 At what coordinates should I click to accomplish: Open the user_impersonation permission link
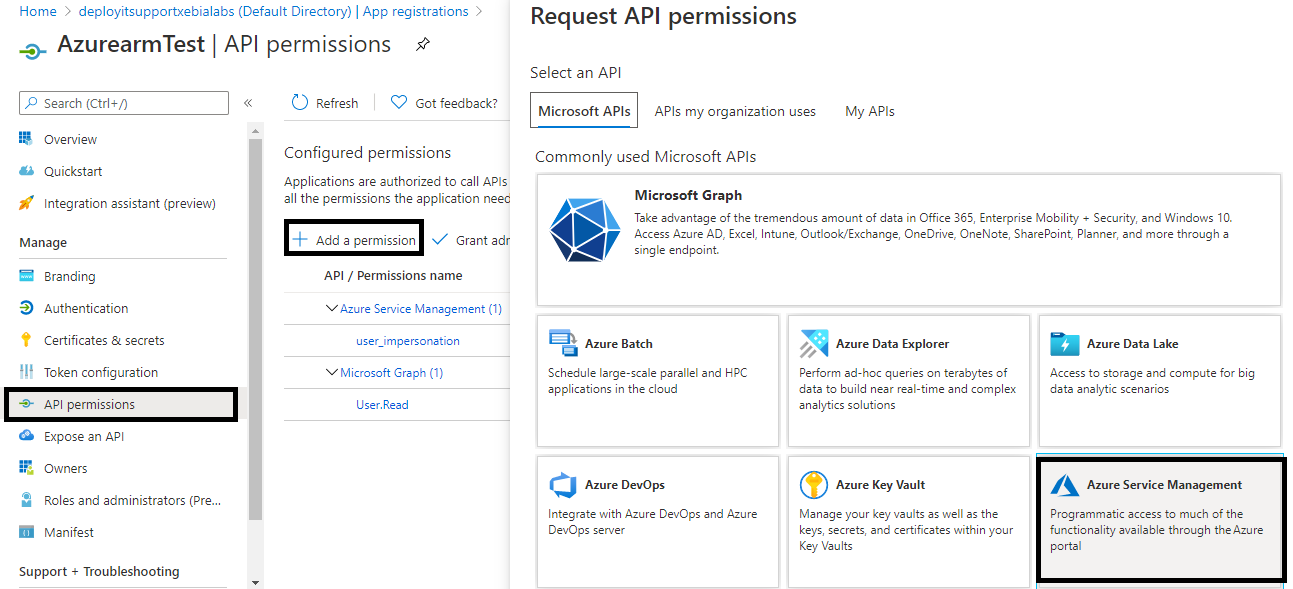coord(408,341)
